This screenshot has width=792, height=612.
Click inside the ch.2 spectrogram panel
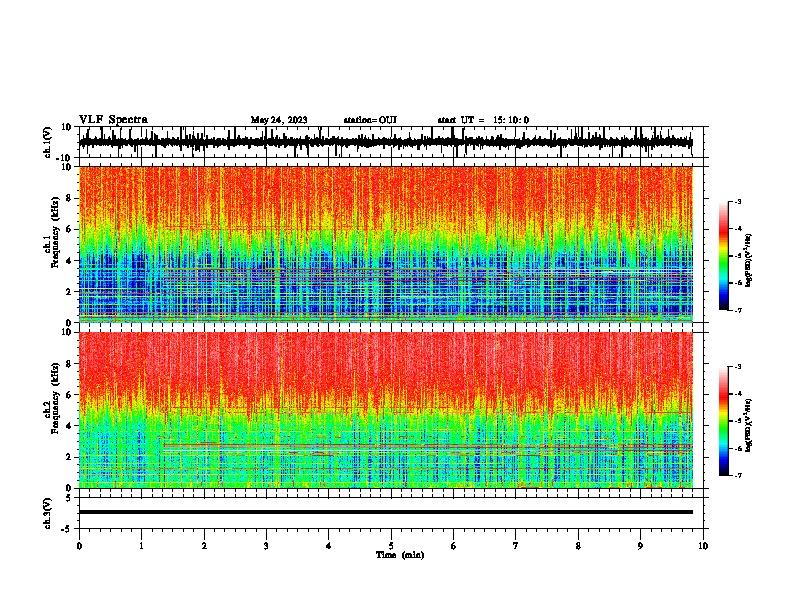[386, 410]
